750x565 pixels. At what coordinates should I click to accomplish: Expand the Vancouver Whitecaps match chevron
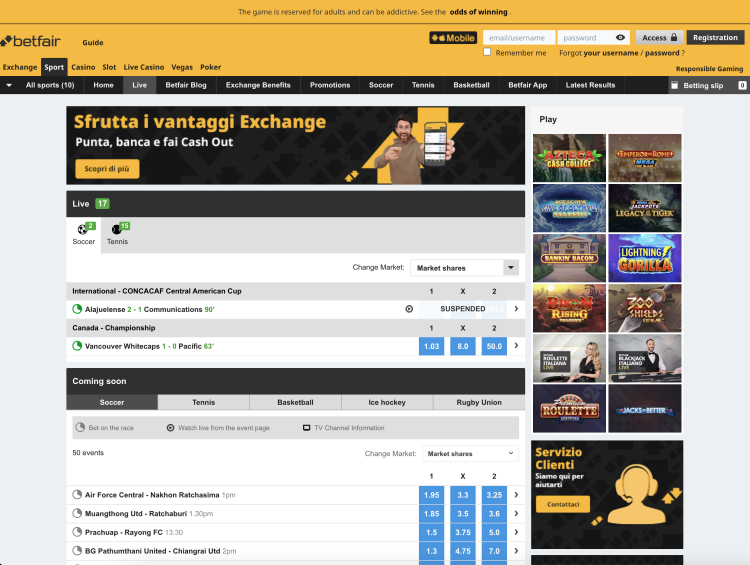pos(516,346)
